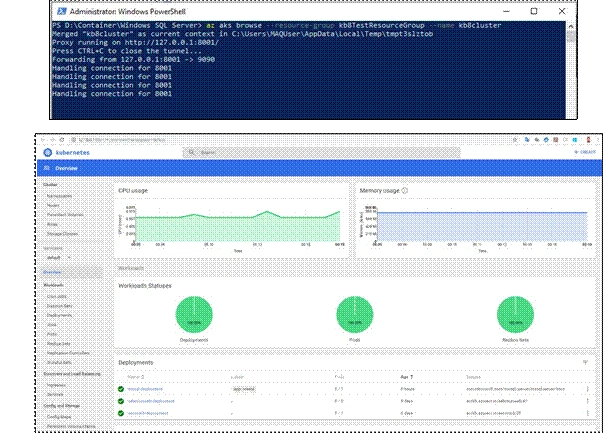The width and height of the screenshot is (610, 441).
Task: Reload the dashboard page in browser
Action: point(61,140)
